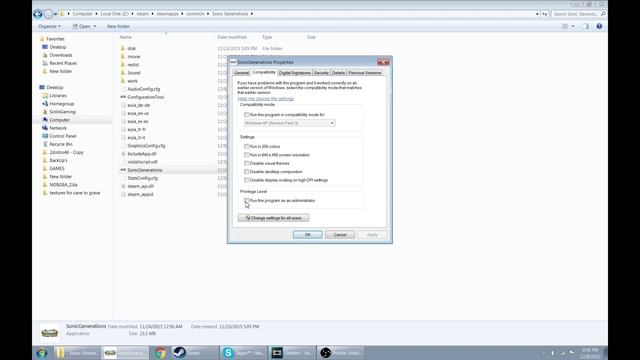The image size is (640, 360).
Task: Open Downloads in Favorites sidebar
Action: pyautogui.click(x=61, y=55)
